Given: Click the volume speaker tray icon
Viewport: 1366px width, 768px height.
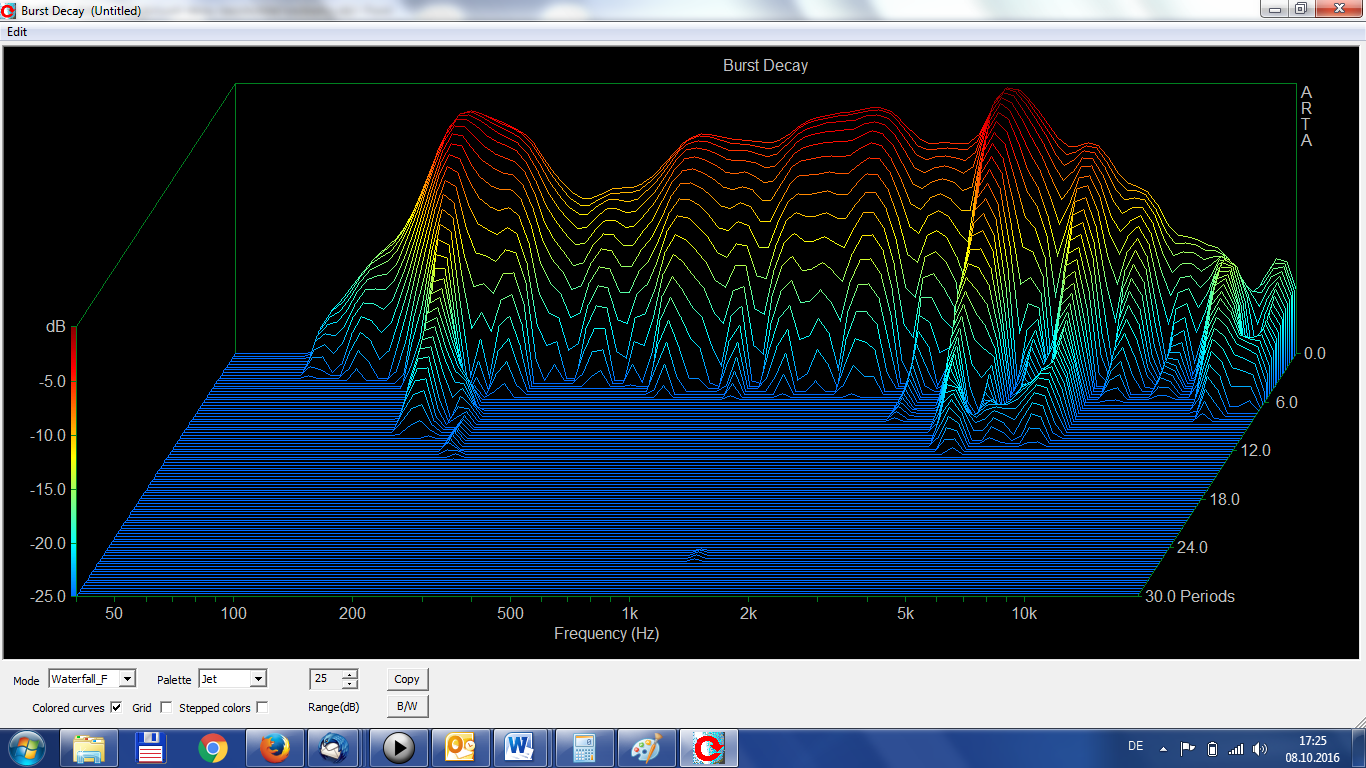Looking at the screenshot, I should [x=1260, y=748].
